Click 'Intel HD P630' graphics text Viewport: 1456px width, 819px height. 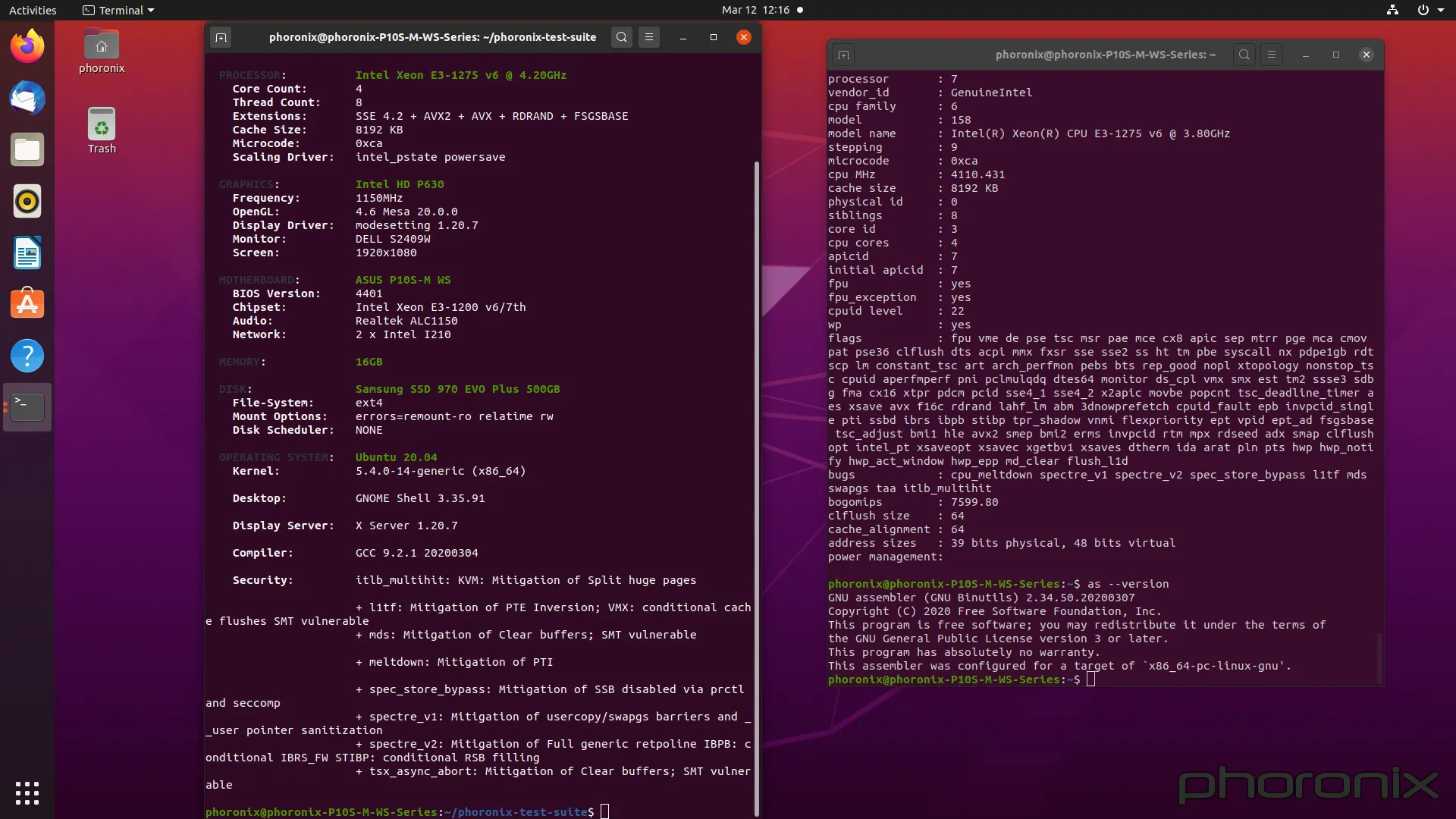400,184
